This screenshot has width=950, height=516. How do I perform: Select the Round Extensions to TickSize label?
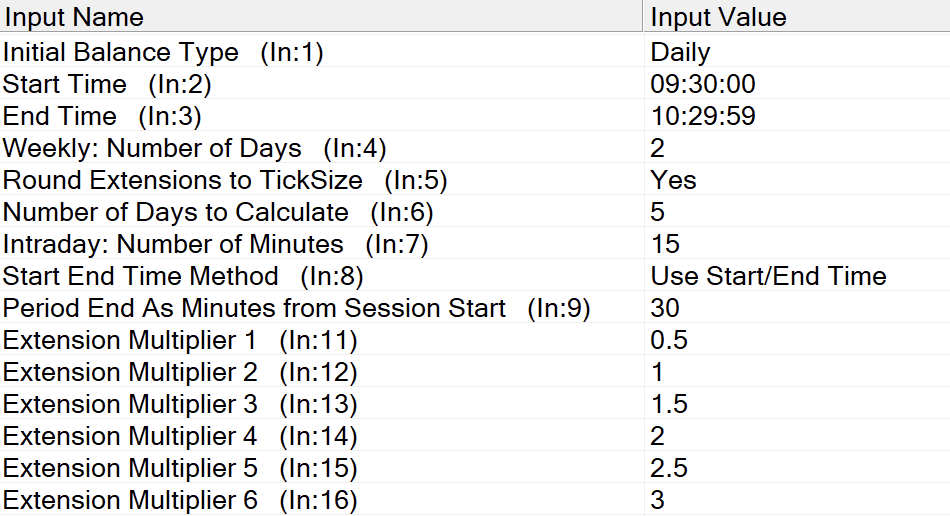182,180
